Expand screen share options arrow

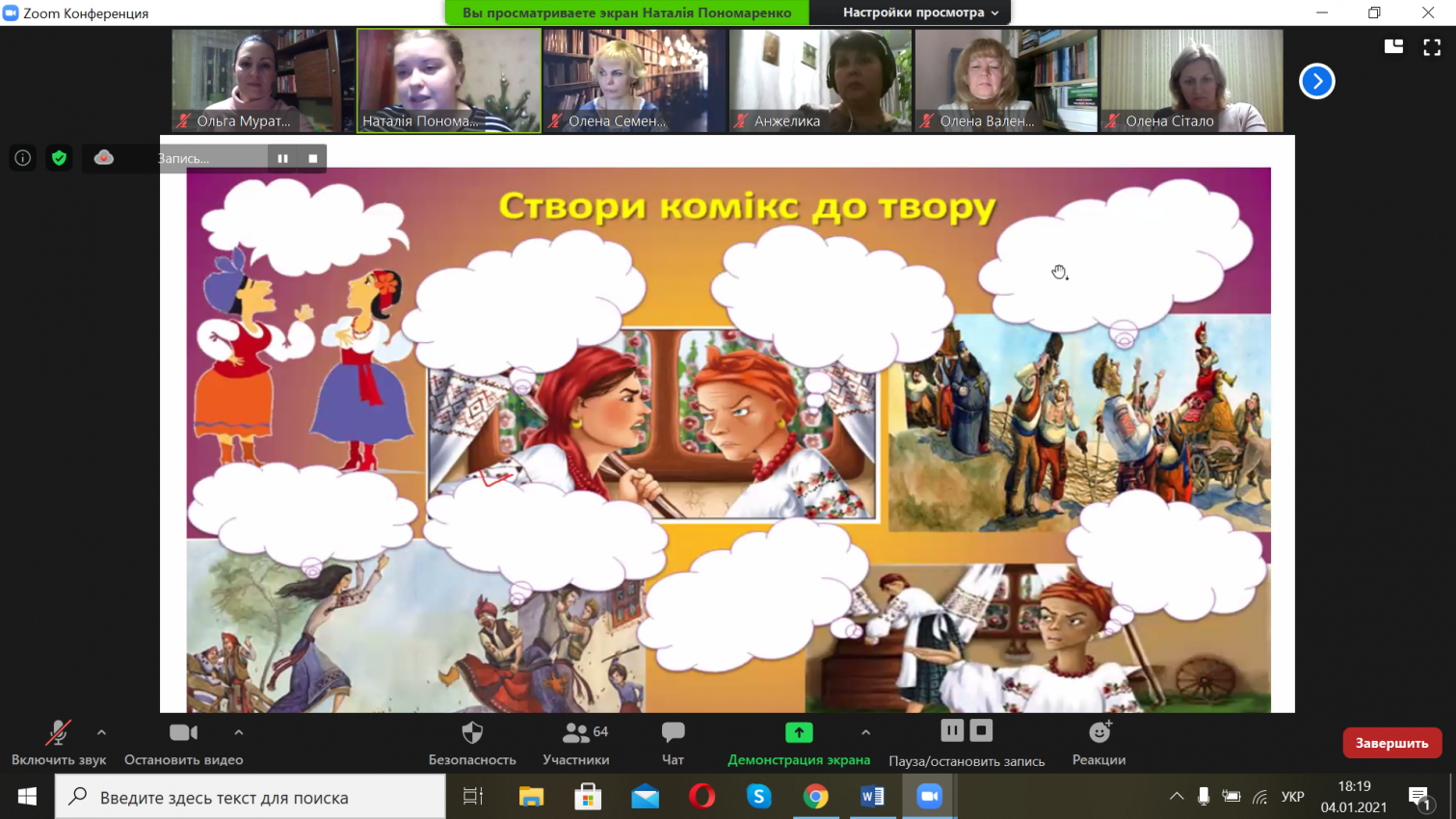[x=865, y=732]
